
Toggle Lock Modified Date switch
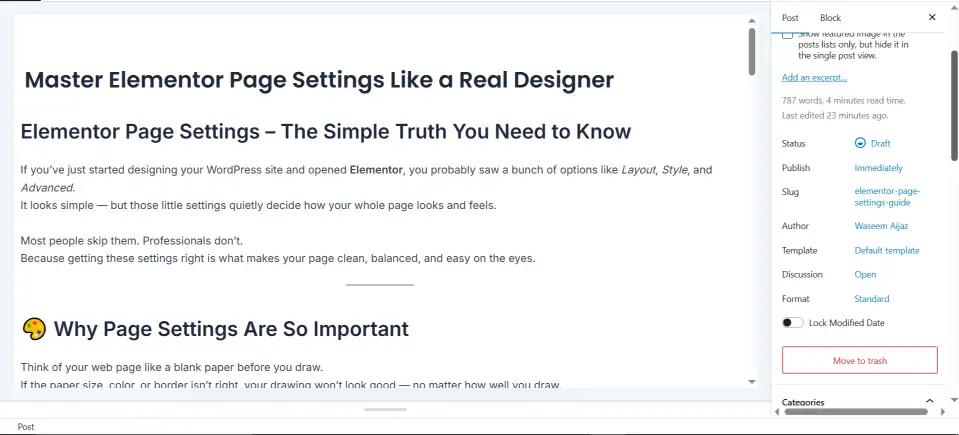pyautogui.click(x=793, y=323)
